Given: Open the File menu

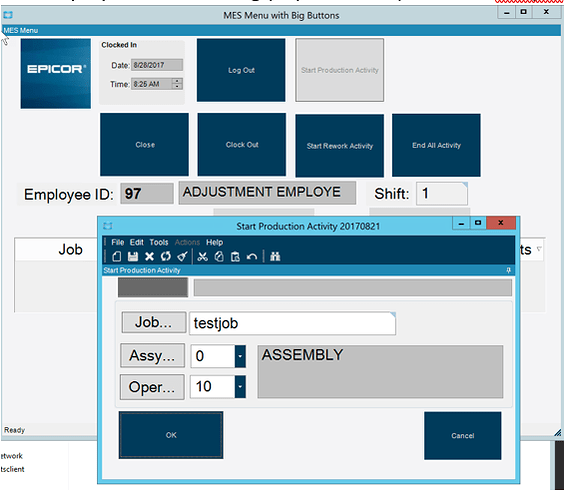Looking at the screenshot, I should 118,242.
